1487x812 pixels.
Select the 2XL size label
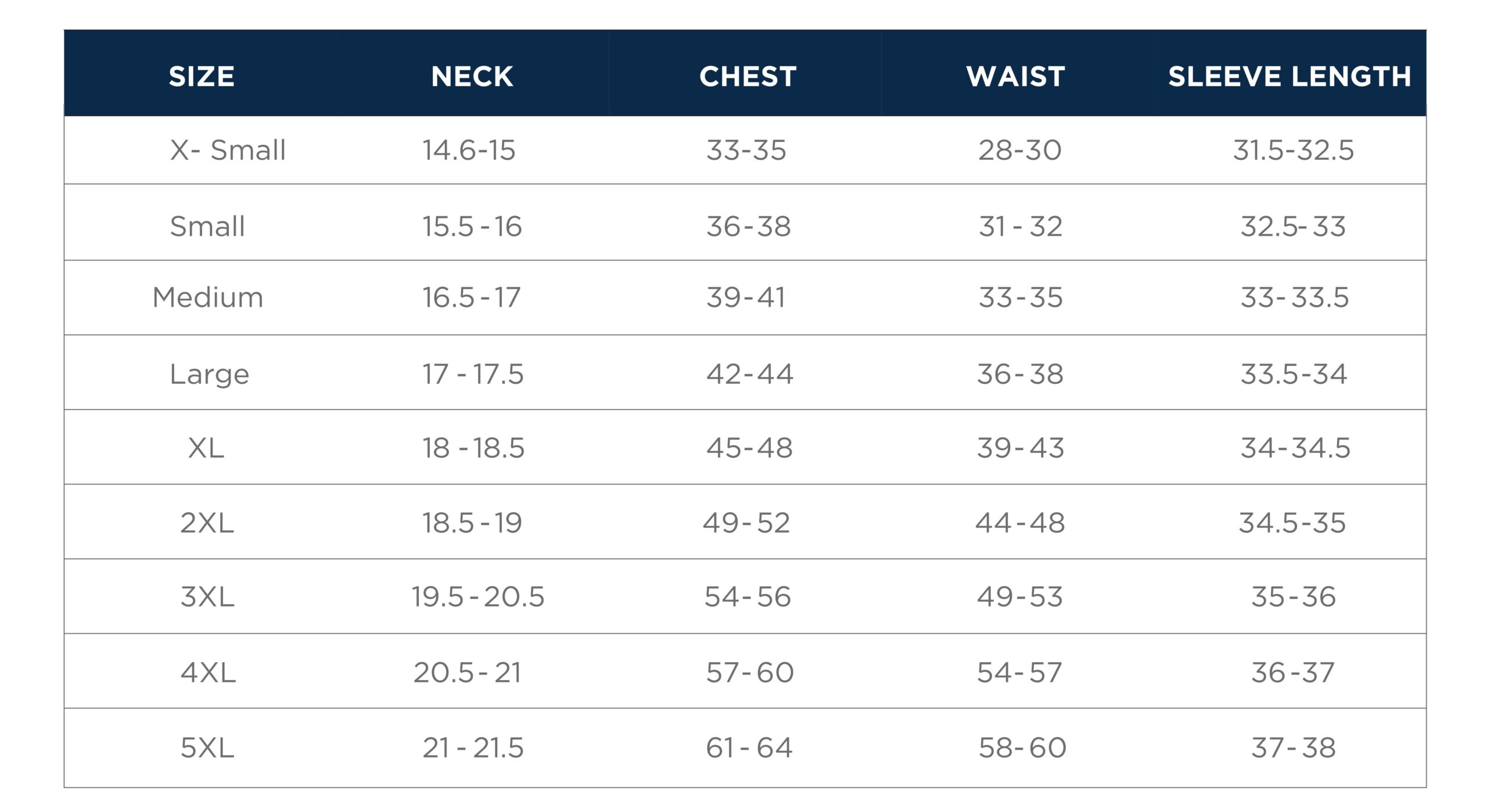click(207, 523)
